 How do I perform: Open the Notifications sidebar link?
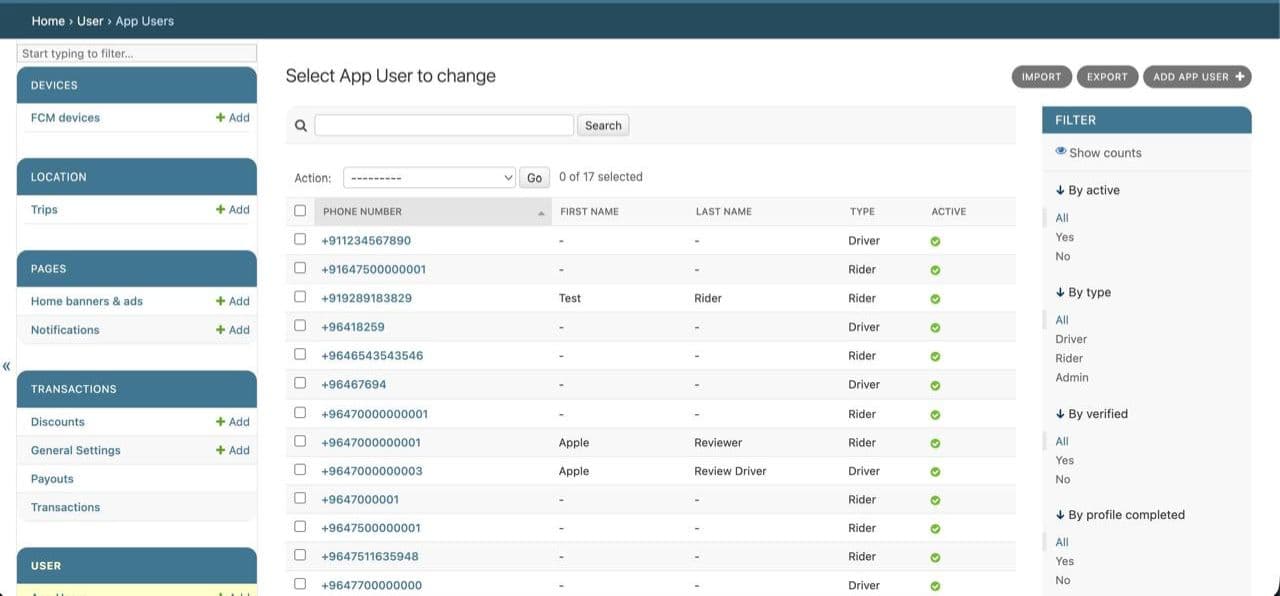[65, 330]
